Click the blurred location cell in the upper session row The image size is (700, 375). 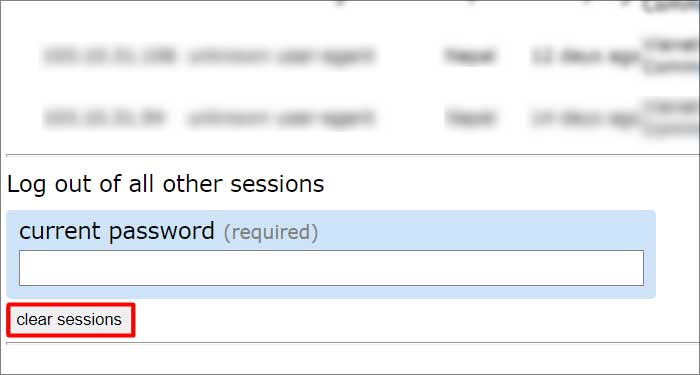click(470, 56)
